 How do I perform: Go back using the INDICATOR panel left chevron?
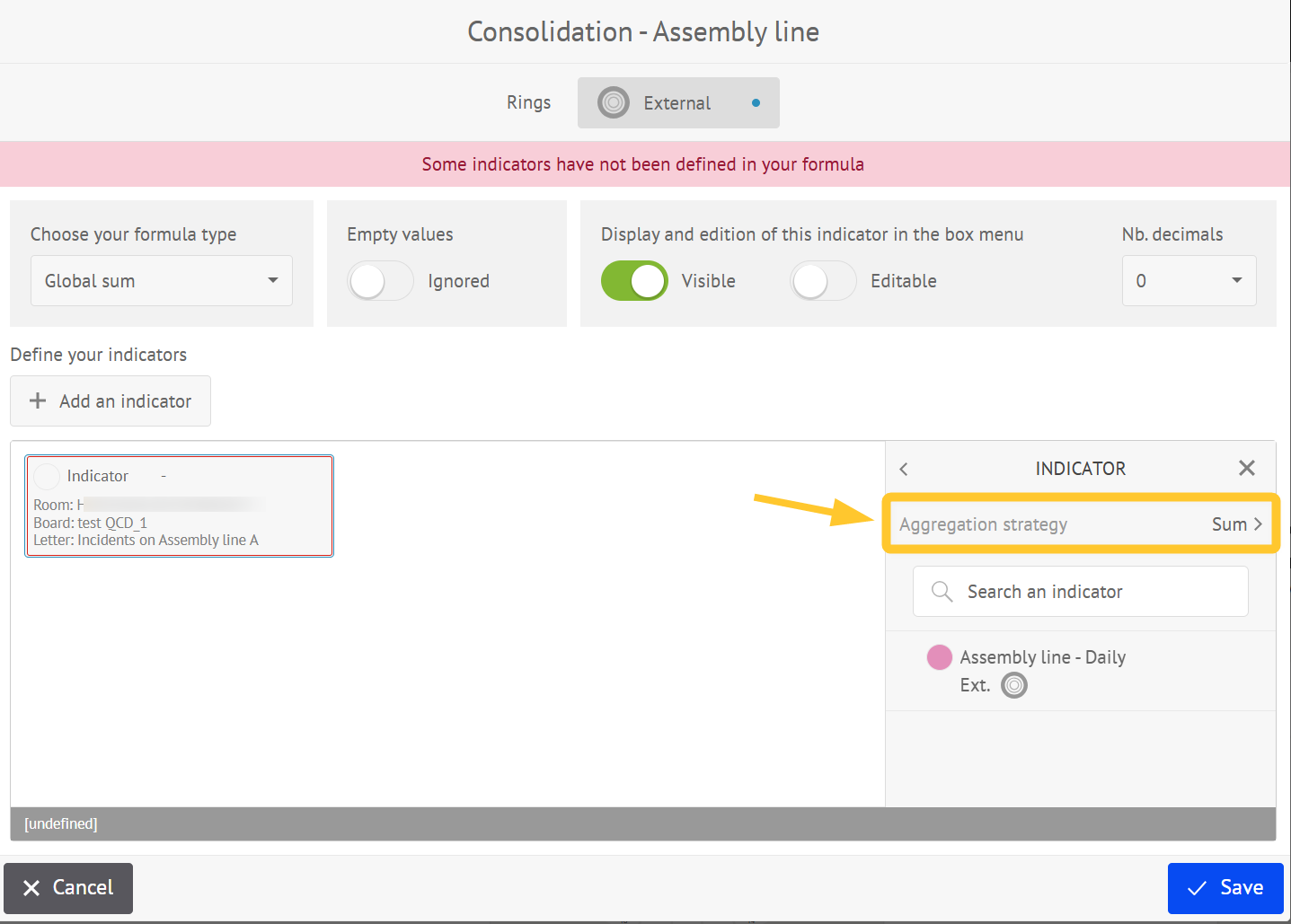(904, 469)
